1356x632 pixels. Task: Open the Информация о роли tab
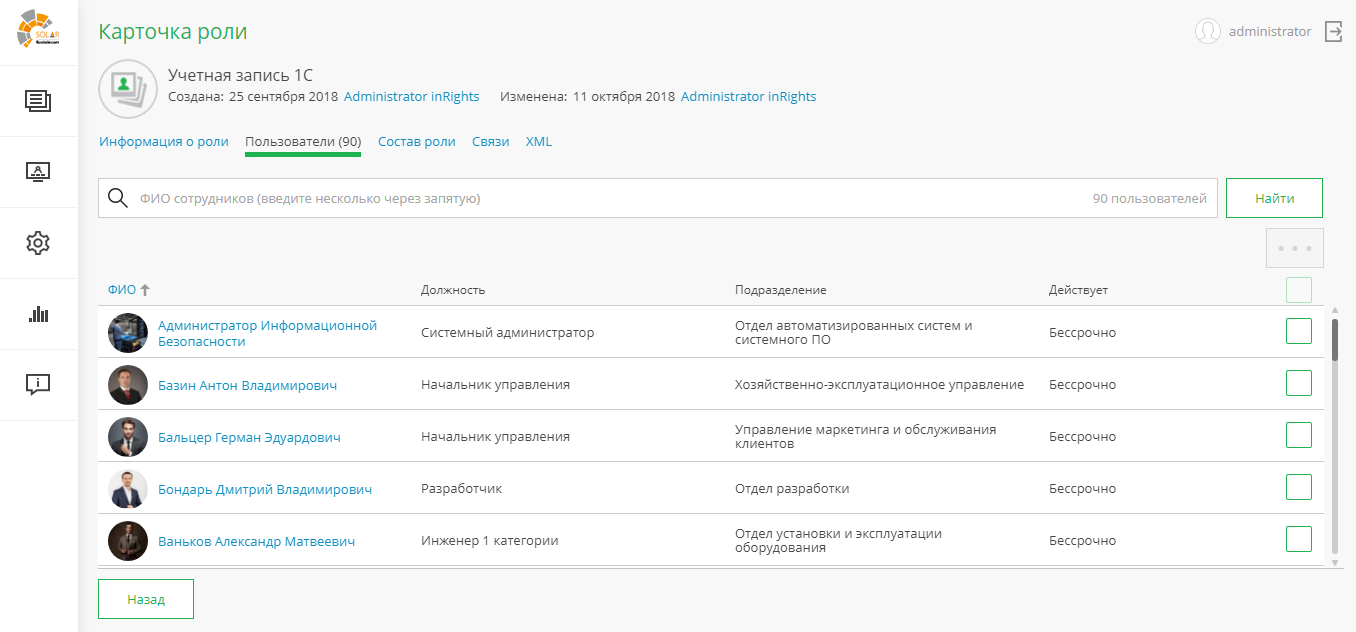pyautogui.click(x=163, y=142)
